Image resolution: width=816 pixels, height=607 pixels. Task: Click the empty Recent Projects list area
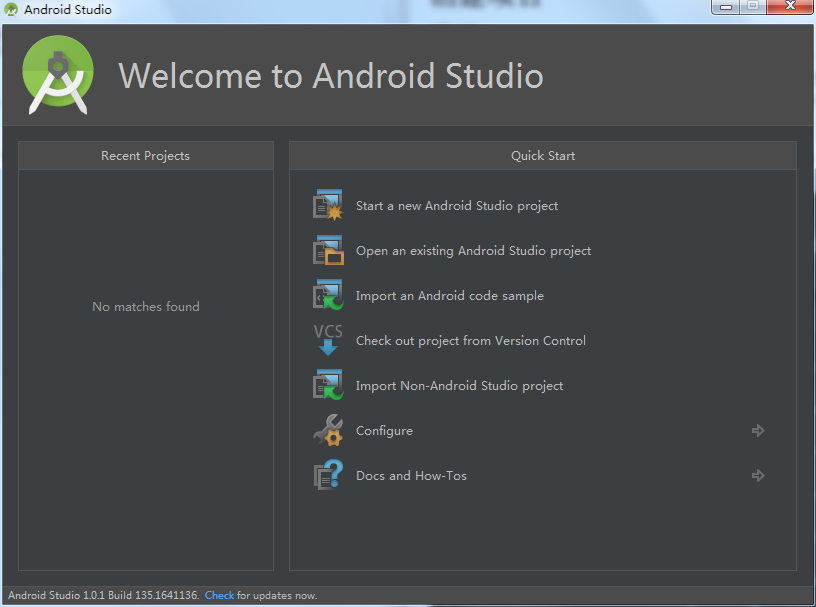pyautogui.click(x=146, y=400)
